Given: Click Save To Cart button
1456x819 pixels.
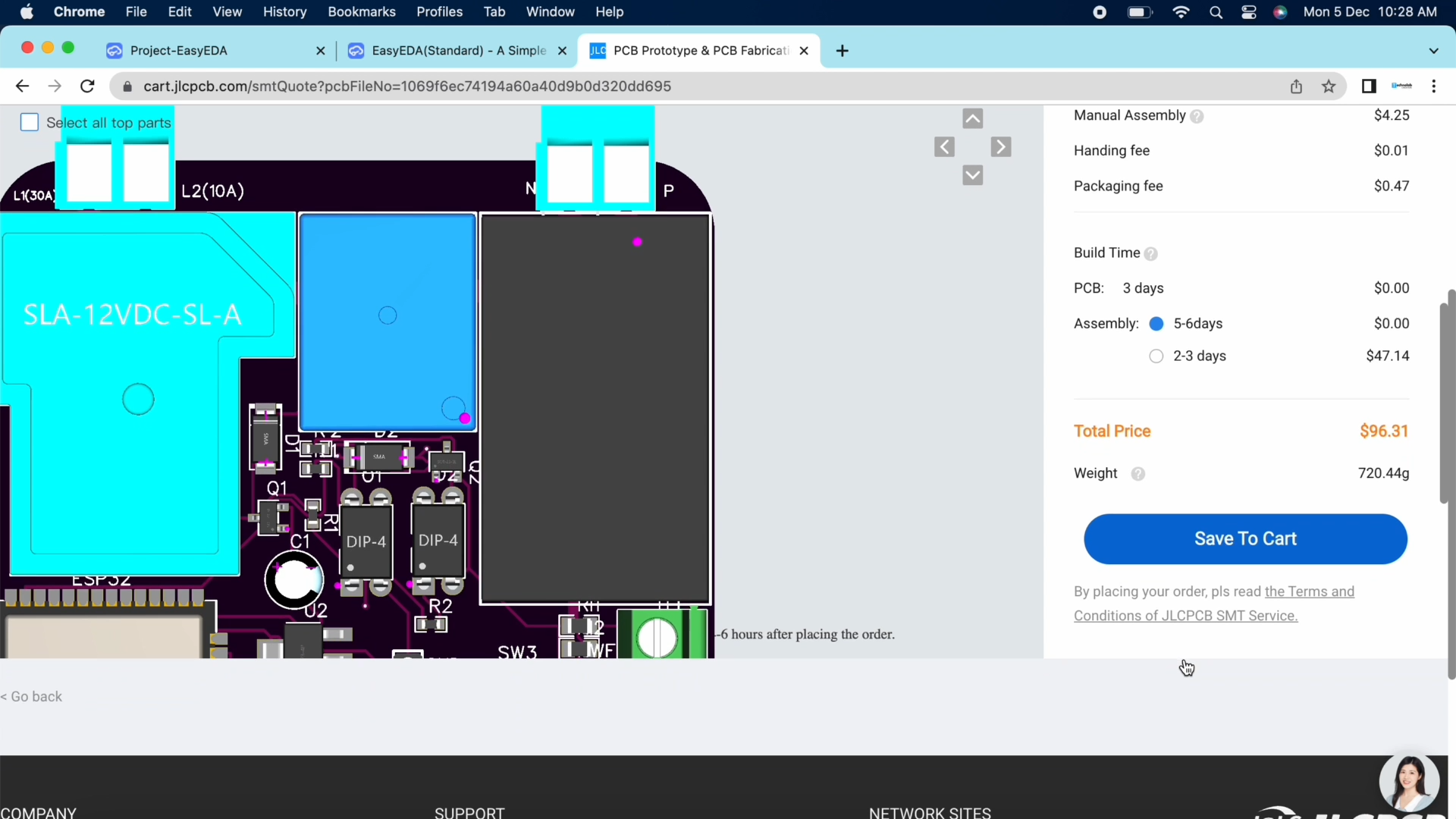Looking at the screenshot, I should (x=1245, y=539).
